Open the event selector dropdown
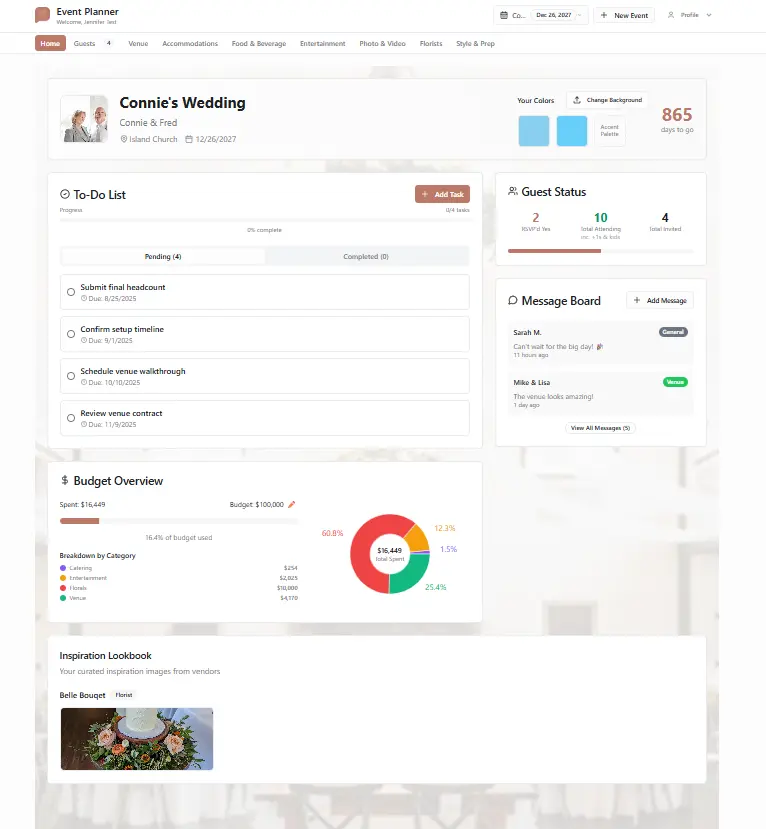 [541, 15]
